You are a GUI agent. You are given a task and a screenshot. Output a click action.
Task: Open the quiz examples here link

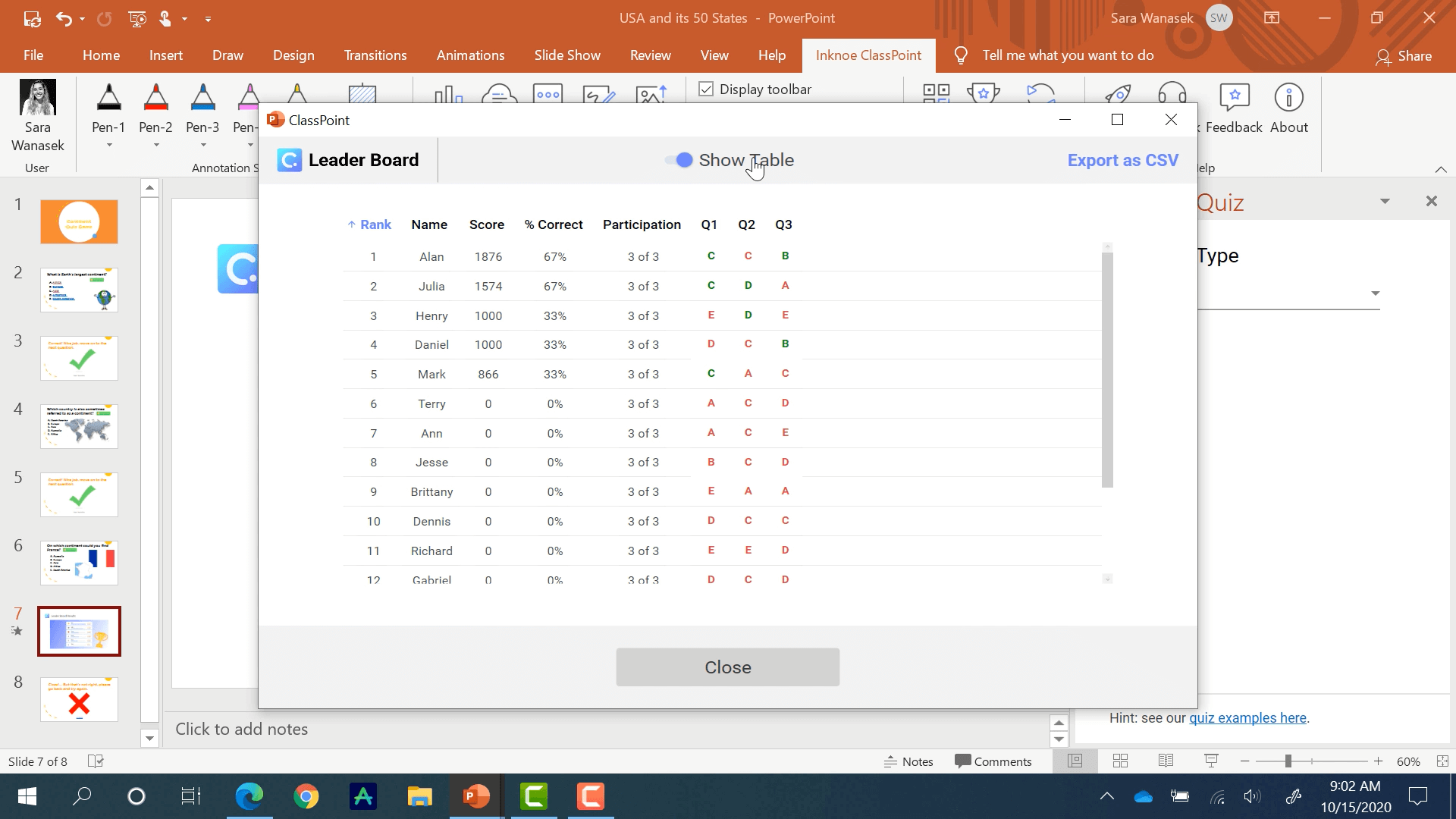pos(1247,718)
